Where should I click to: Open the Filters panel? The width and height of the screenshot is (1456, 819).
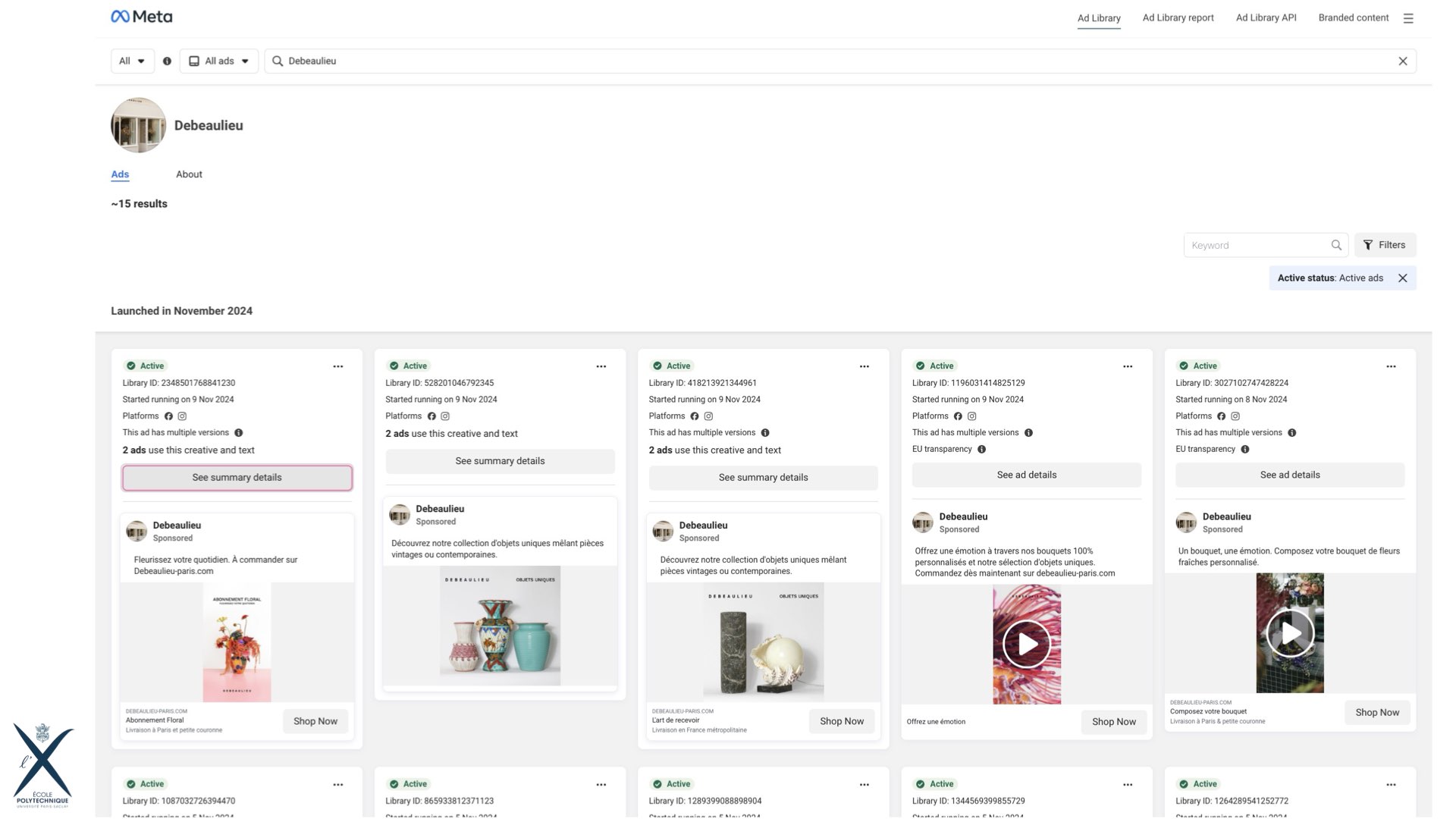(1385, 245)
